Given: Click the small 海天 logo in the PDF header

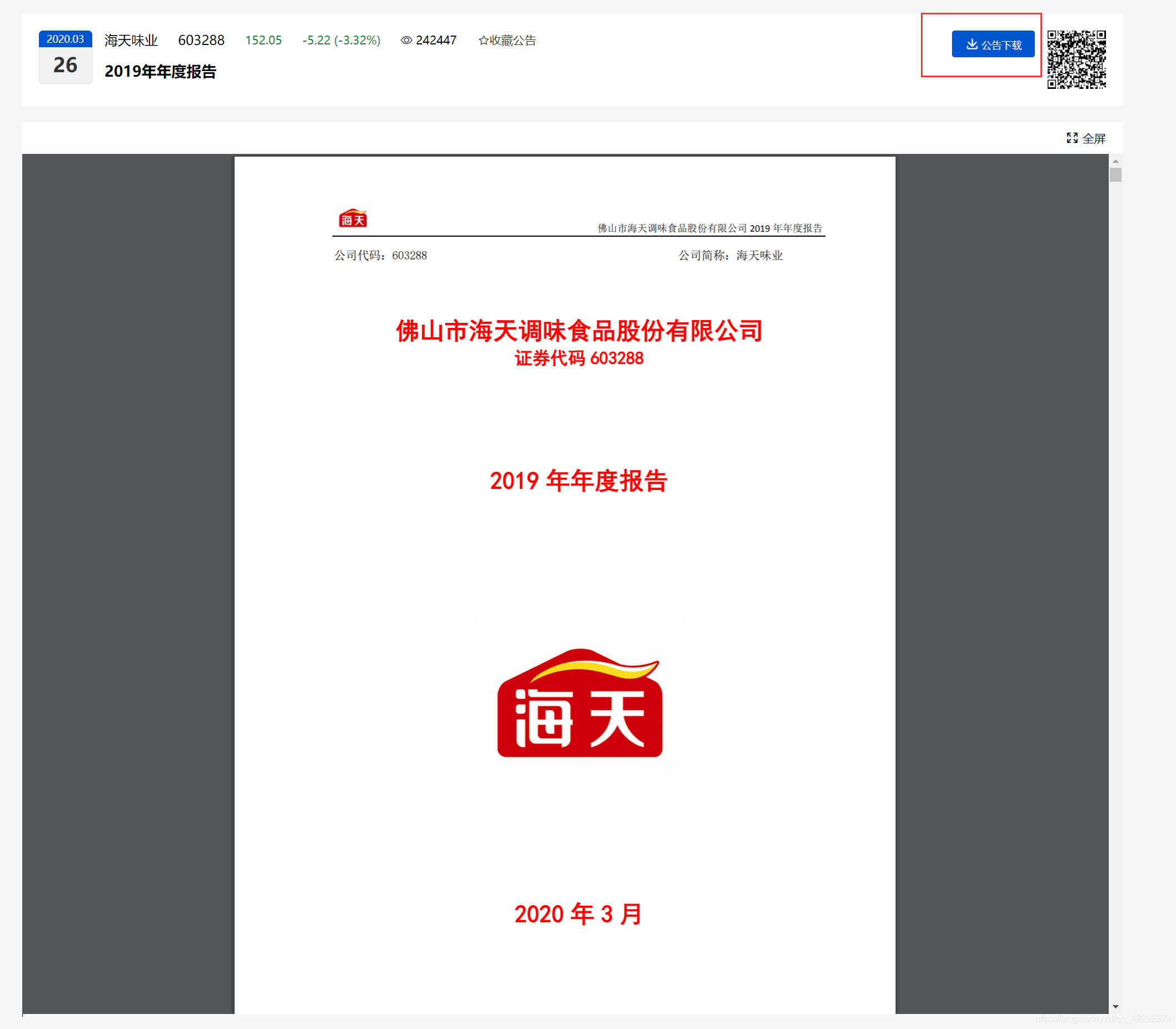Looking at the screenshot, I should click(352, 218).
